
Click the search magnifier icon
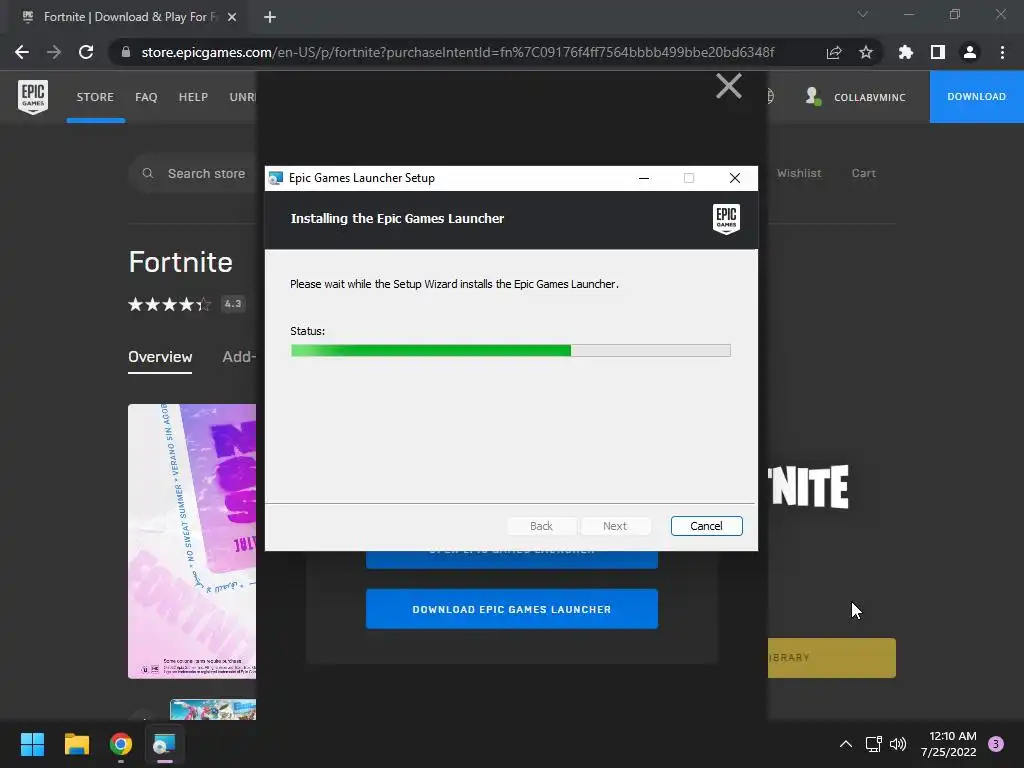(148, 173)
